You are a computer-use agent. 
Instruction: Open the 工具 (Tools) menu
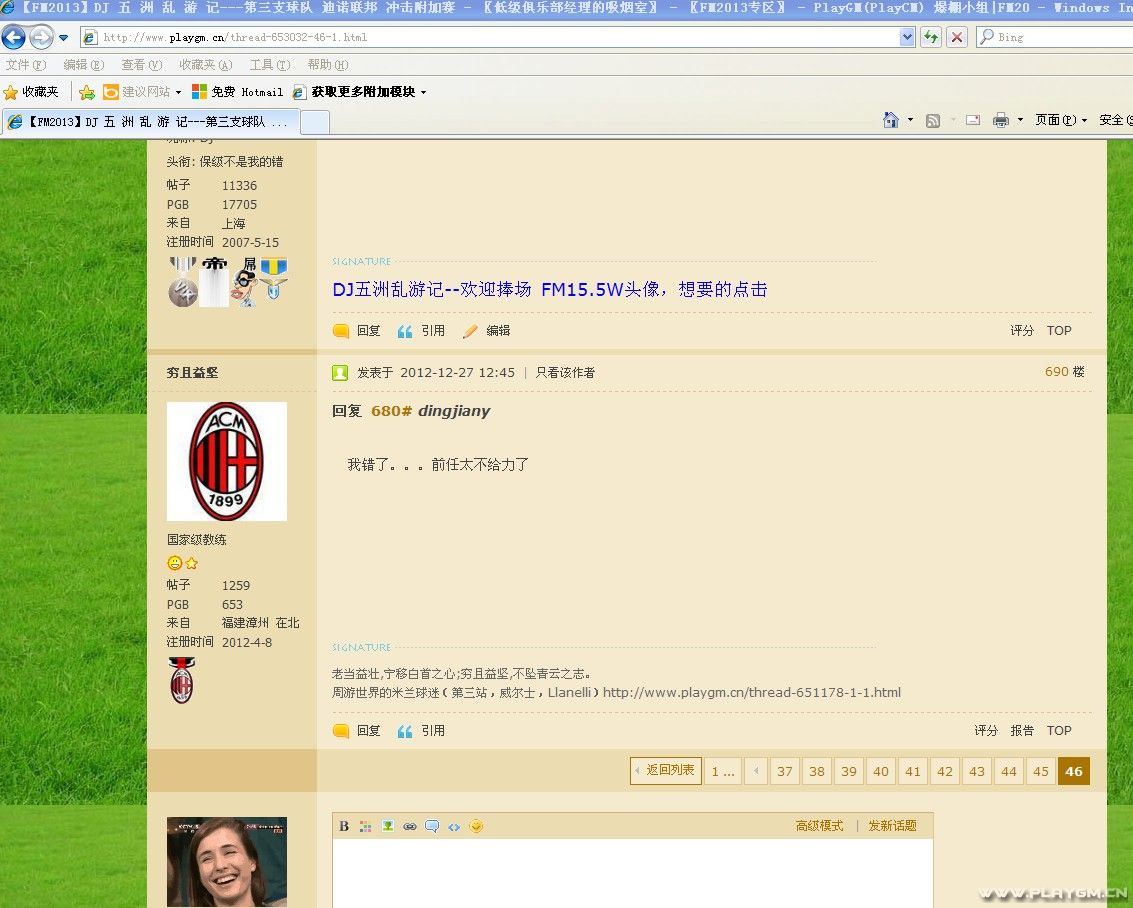pyautogui.click(x=269, y=65)
